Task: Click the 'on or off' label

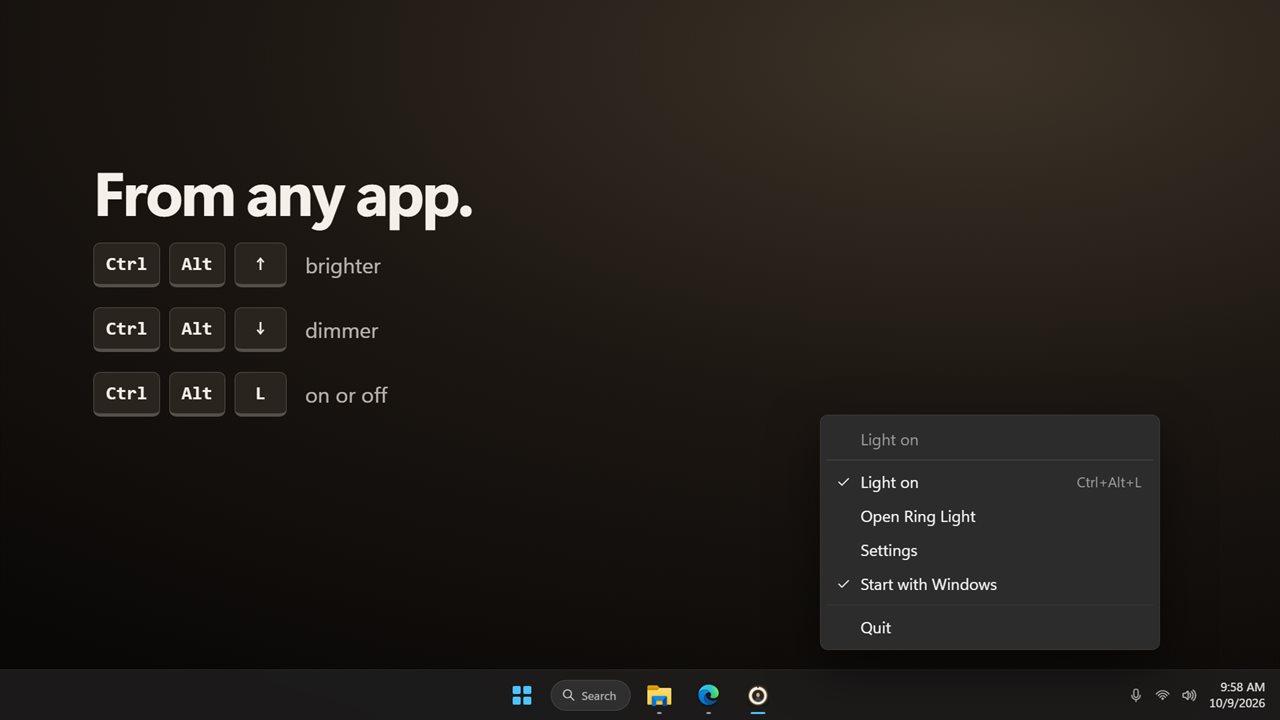Action: coord(346,395)
